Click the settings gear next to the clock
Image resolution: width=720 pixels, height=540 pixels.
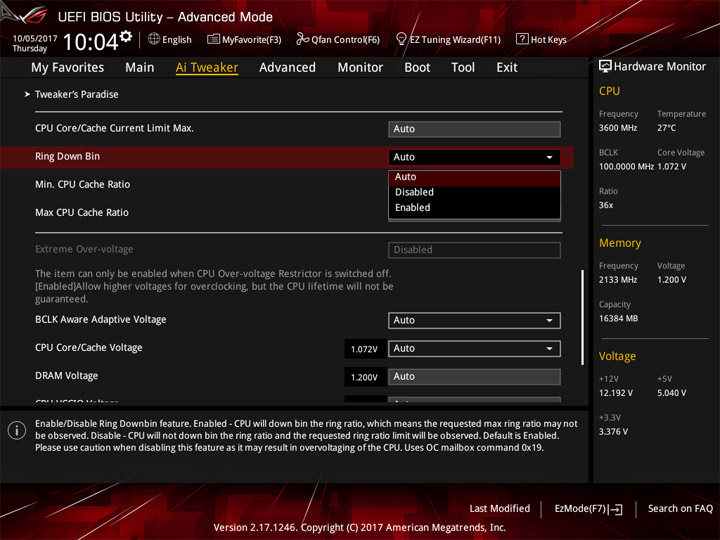point(126,37)
